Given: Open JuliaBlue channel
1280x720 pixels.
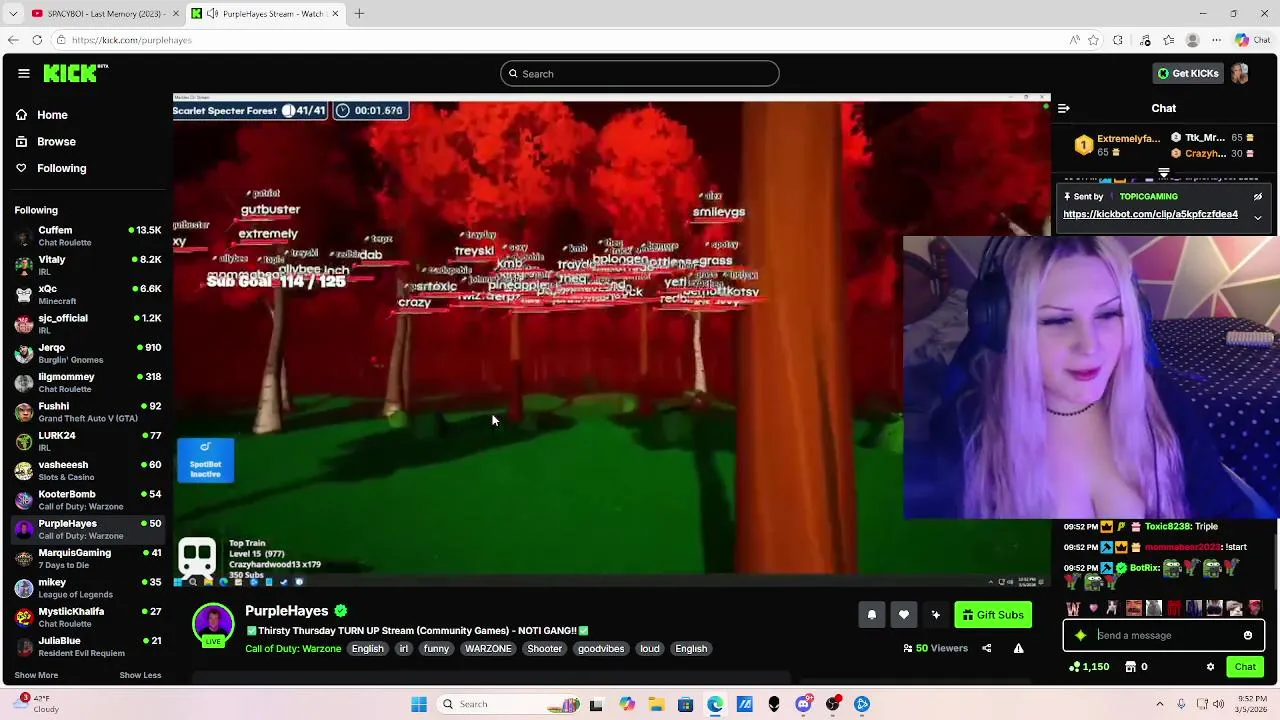Looking at the screenshot, I should [88, 646].
